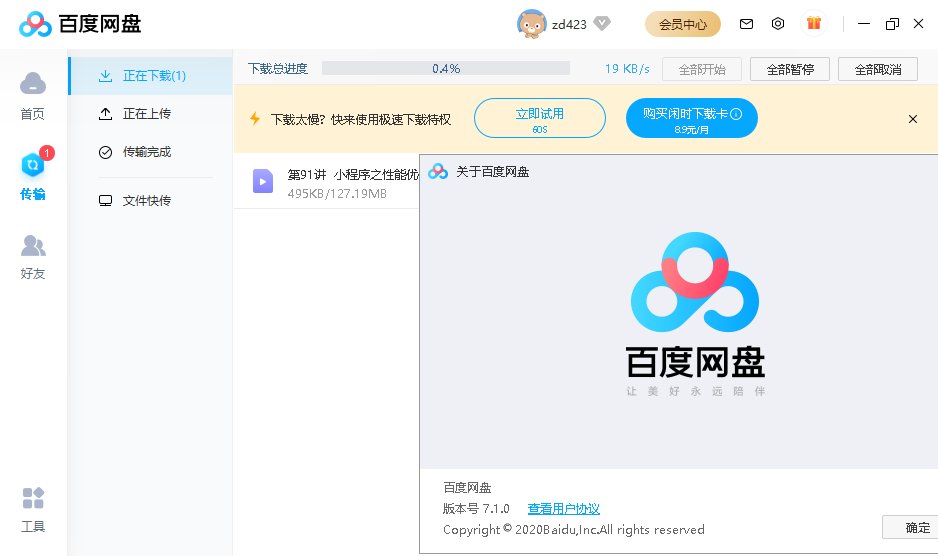Switch to the 正在下载(1) tab
938x556 pixels.
[152, 76]
